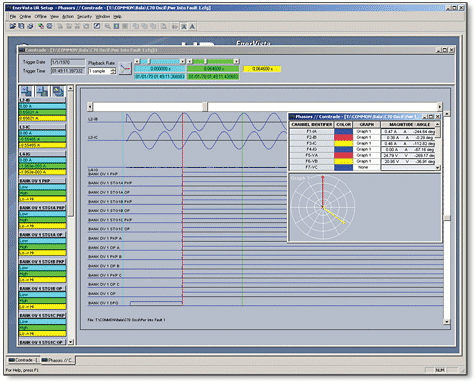
Task: Open the Window menu
Action: point(103,16)
